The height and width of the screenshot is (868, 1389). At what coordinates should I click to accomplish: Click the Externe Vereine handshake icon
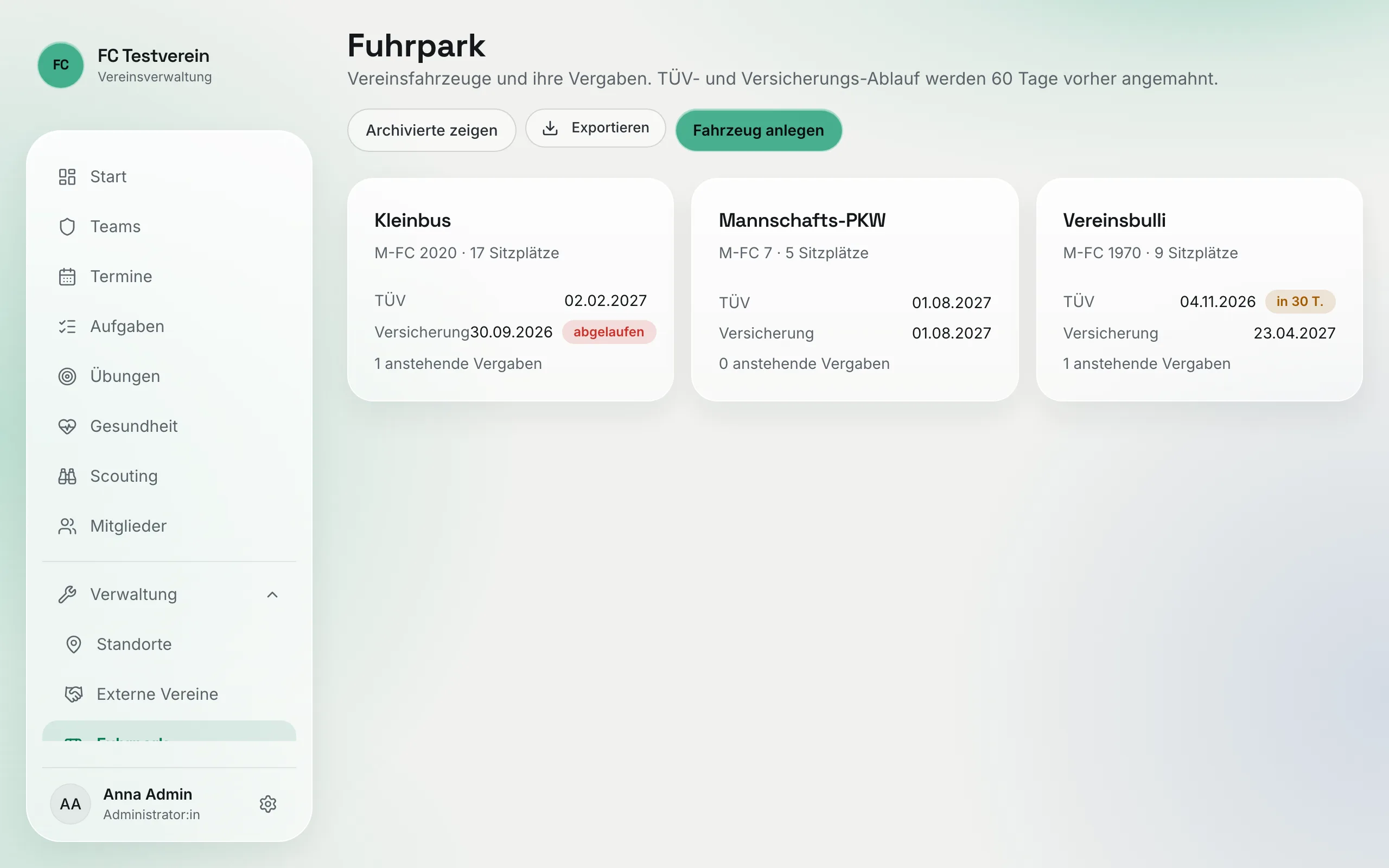(73, 694)
